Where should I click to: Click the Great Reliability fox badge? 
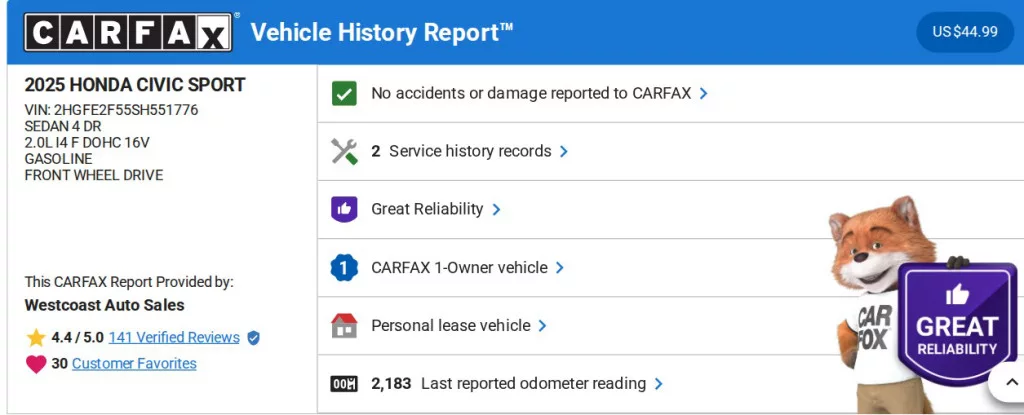coord(956,325)
